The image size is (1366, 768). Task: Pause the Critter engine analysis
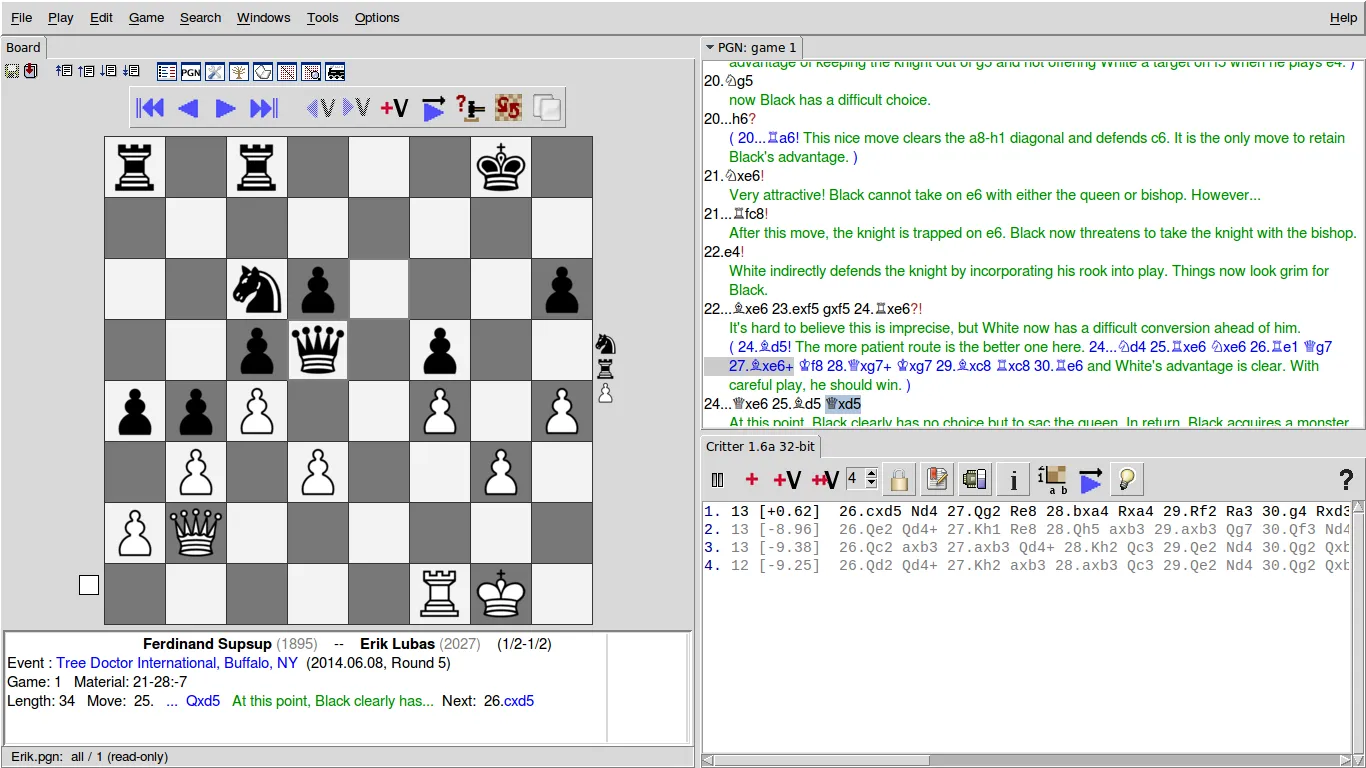pos(717,480)
